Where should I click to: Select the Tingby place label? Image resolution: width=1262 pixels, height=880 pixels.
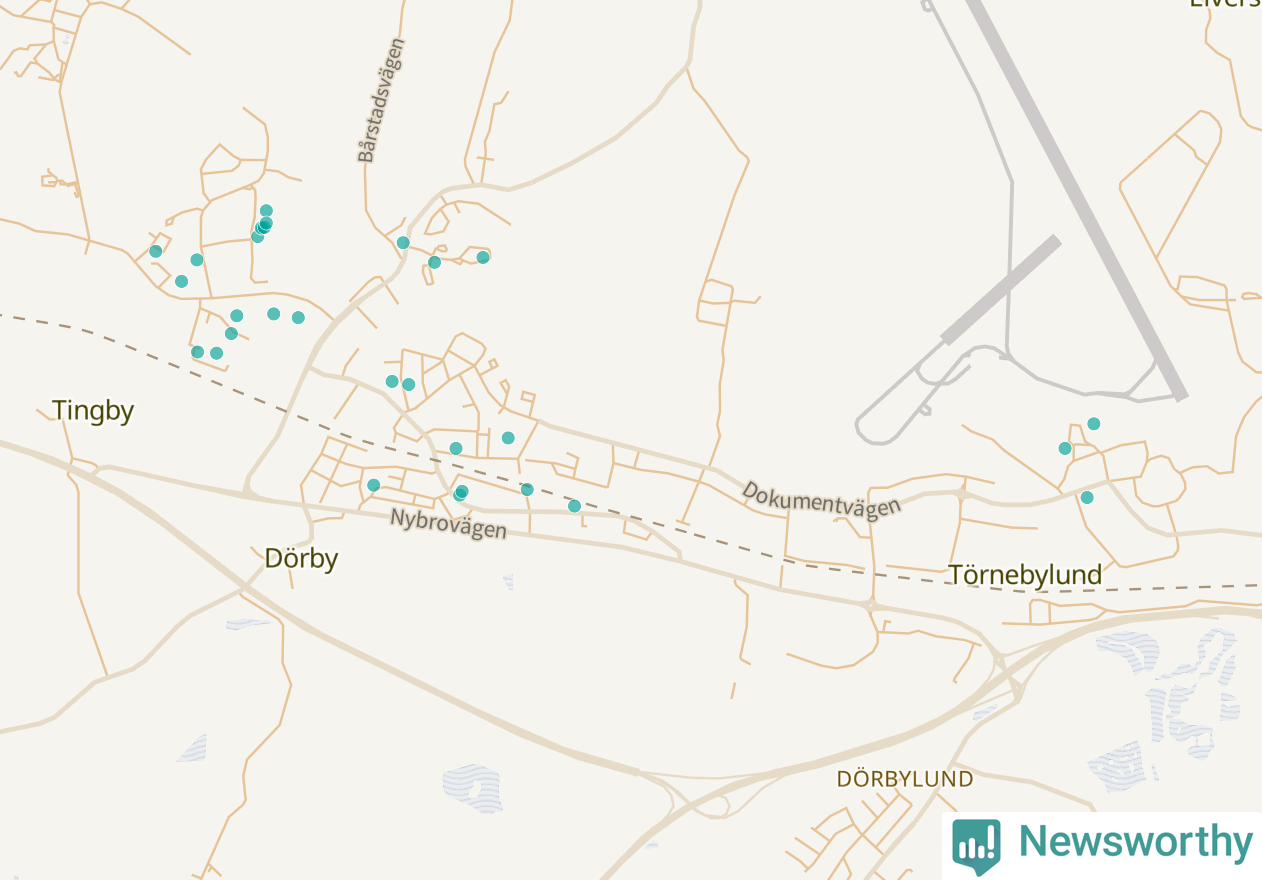pyautogui.click(x=93, y=411)
